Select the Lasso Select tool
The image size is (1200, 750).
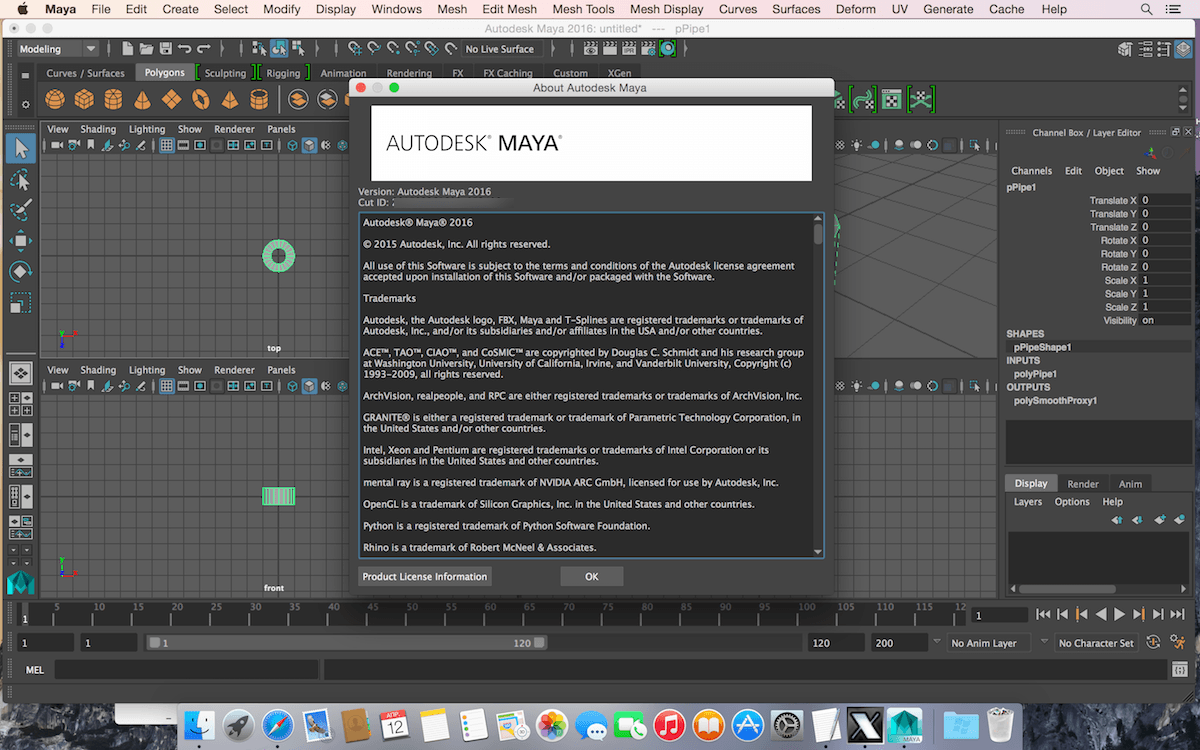(21, 179)
